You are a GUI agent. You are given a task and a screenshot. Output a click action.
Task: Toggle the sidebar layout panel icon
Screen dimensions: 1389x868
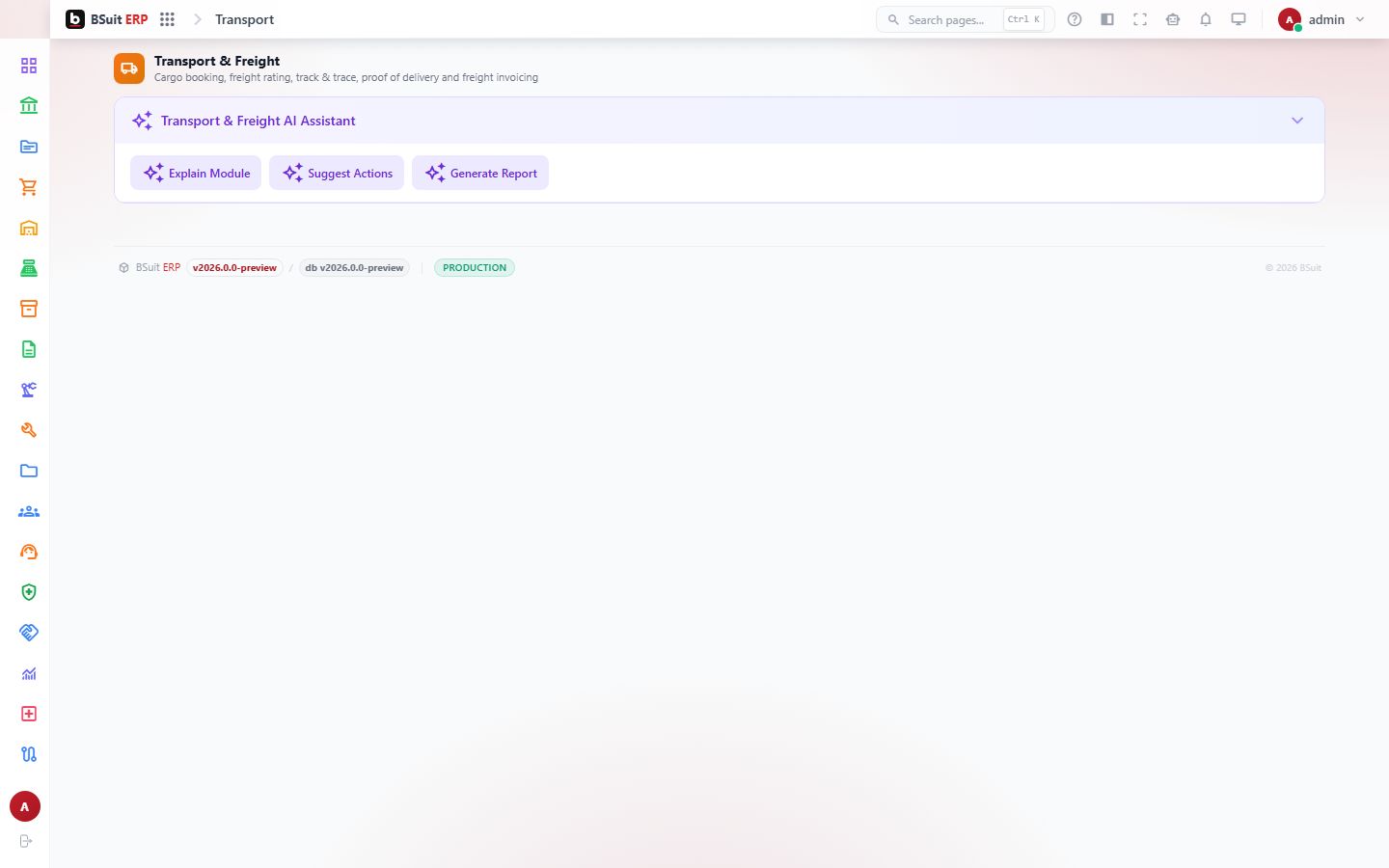1107,19
